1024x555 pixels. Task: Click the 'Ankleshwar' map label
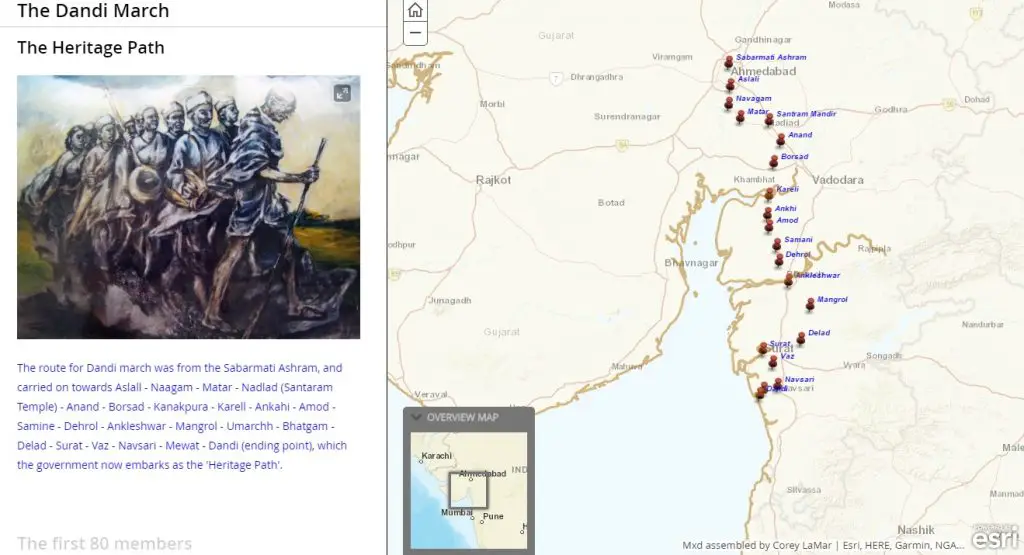point(818,276)
